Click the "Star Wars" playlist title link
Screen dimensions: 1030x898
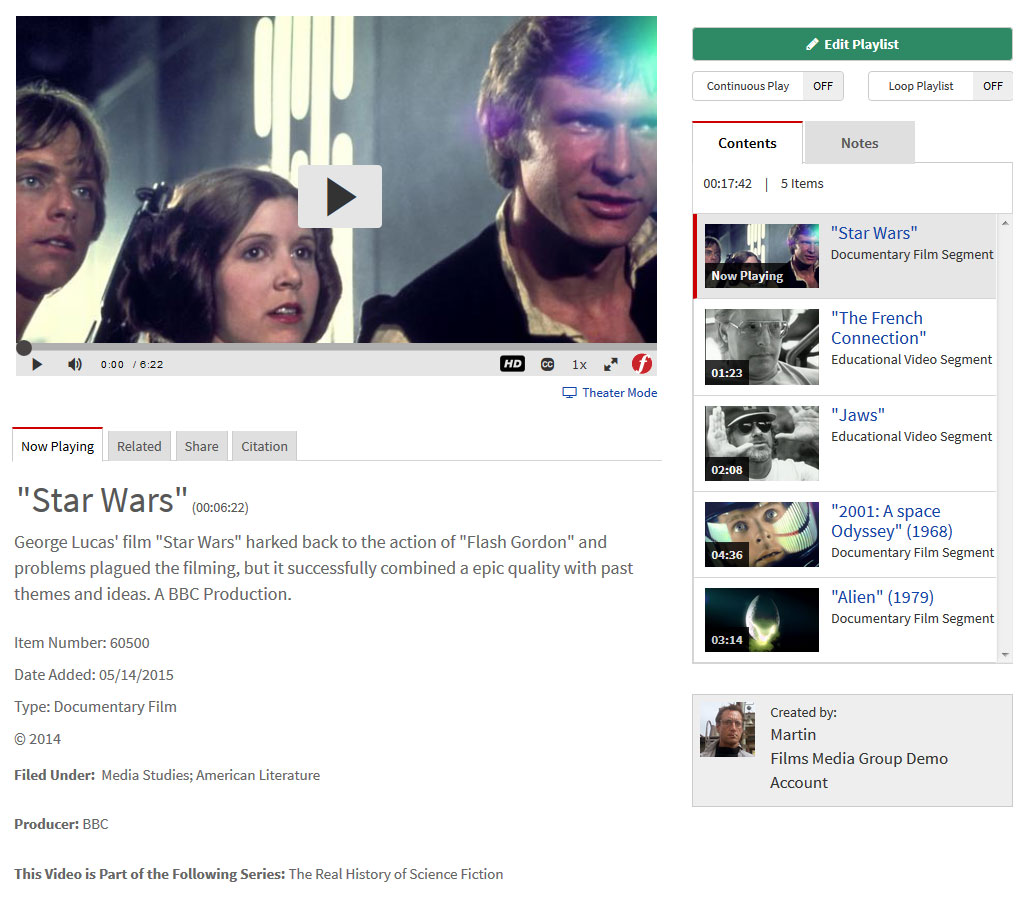pos(874,233)
